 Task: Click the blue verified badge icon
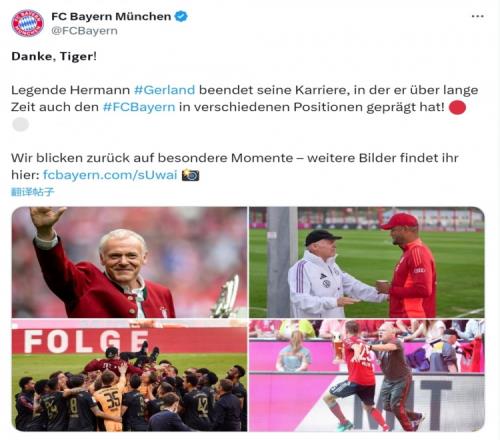[x=181, y=16]
